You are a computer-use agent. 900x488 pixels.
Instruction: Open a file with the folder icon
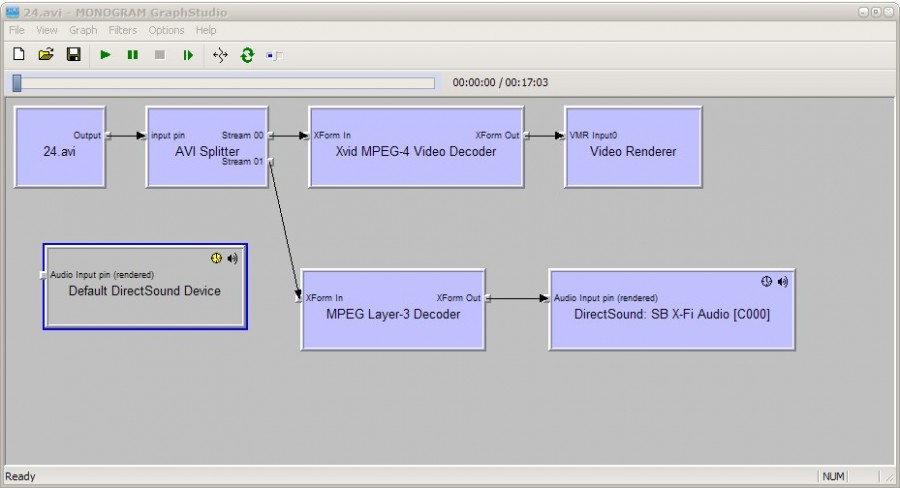tap(45, 55)
